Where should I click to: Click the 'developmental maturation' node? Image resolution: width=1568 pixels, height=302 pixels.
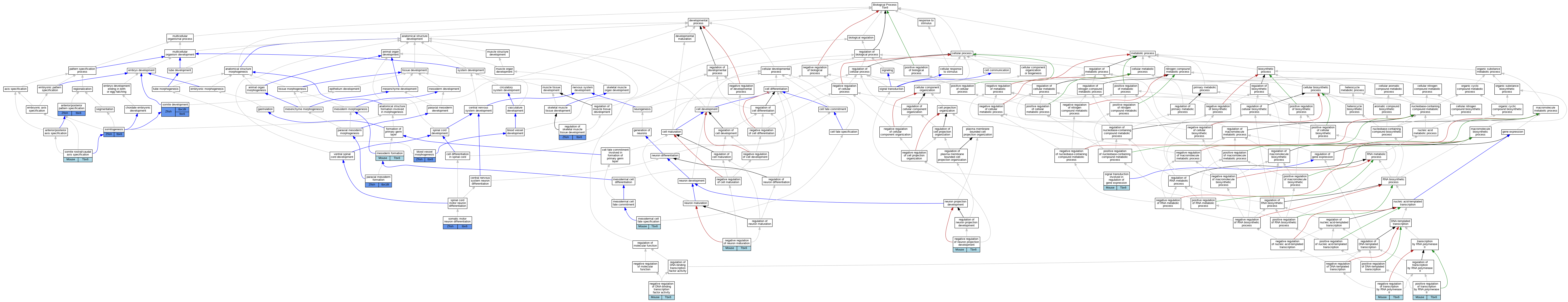685,38
